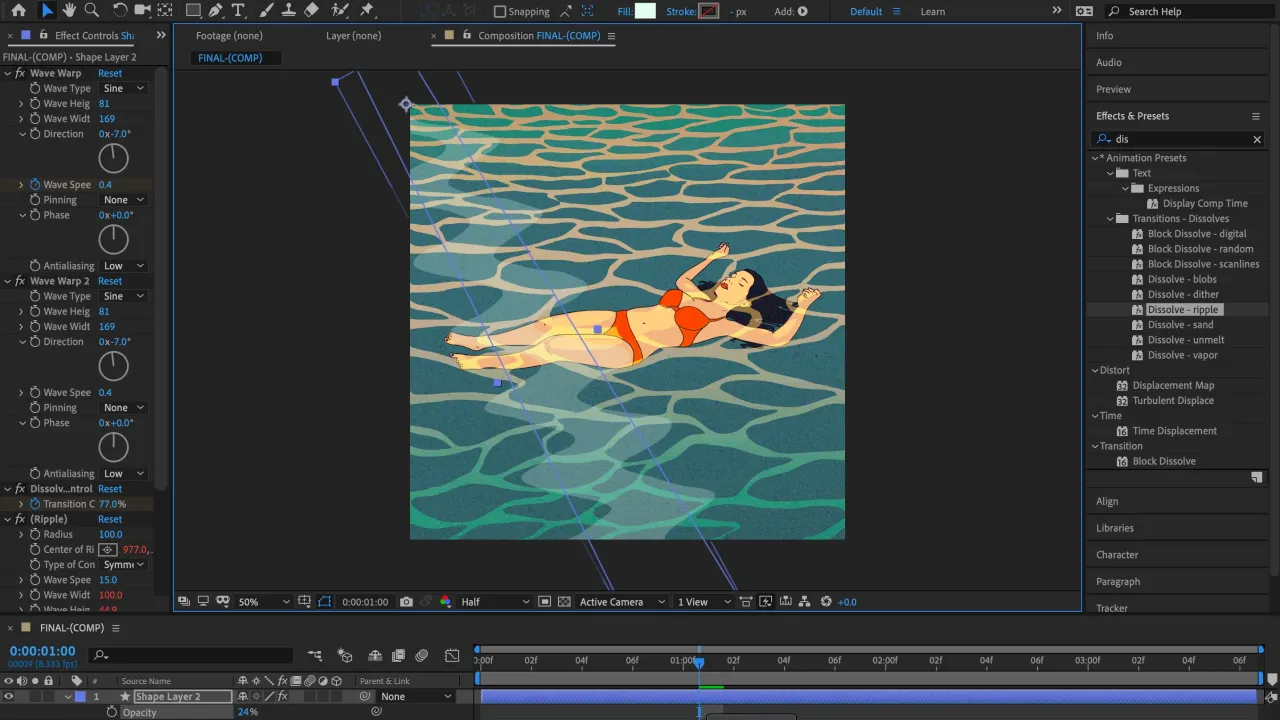This screenshot has height=720, width=1280.
Task: Reset the Wave Warp effect
Action: click(x=110, y=74)
